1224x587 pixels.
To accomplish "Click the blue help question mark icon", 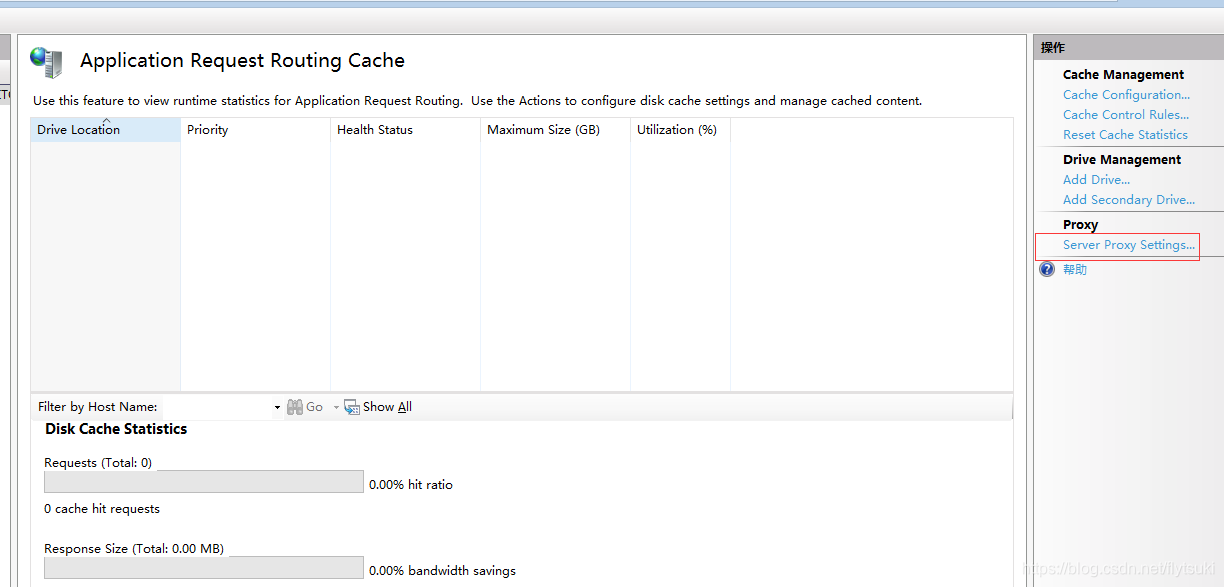I will (x=1047, y=270).
